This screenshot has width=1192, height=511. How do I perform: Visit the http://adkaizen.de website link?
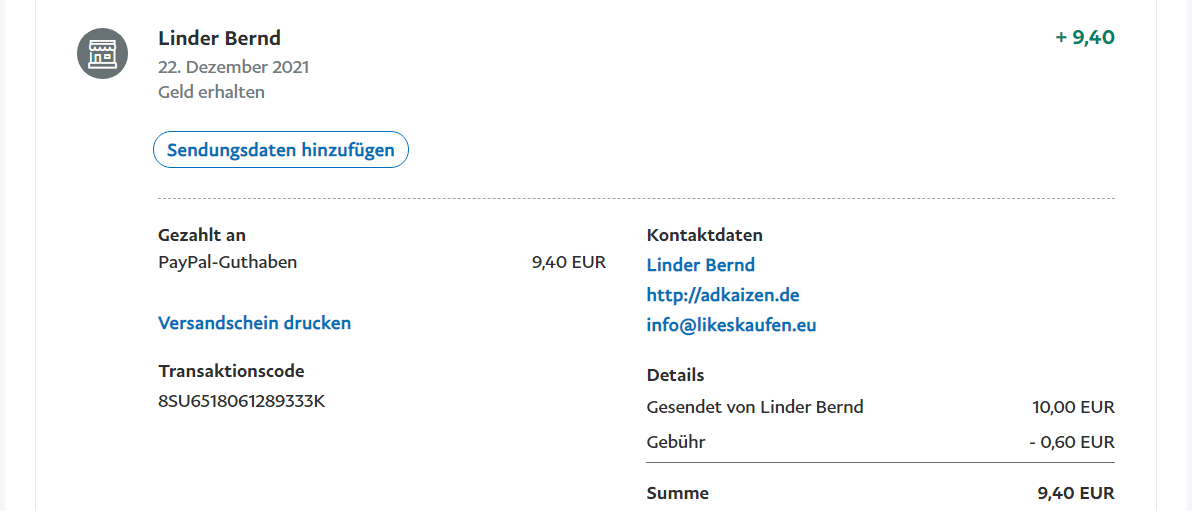point(723,295)
